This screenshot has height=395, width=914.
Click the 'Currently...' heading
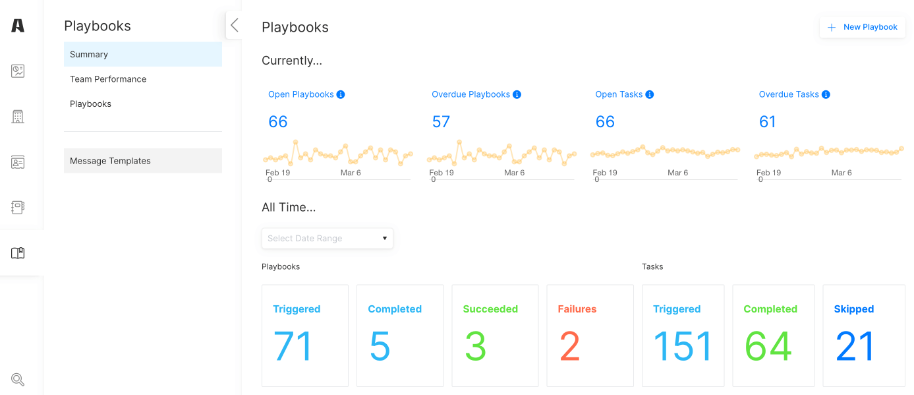tap(292, 61)
